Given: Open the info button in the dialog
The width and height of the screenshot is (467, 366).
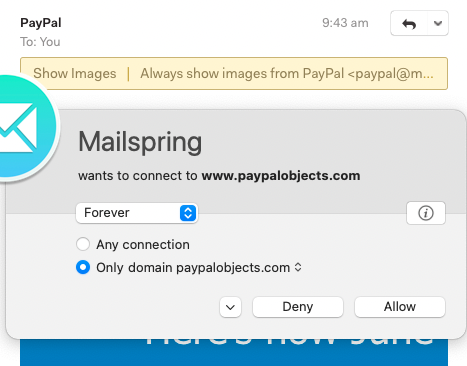Looking at the screenshot, I should (426, 213).
